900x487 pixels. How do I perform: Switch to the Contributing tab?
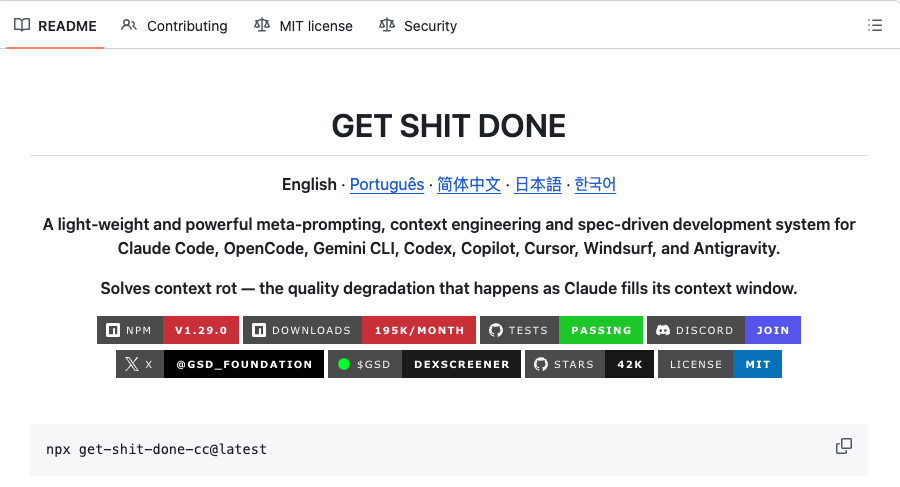pyautogui.click(x=174, y=26)
